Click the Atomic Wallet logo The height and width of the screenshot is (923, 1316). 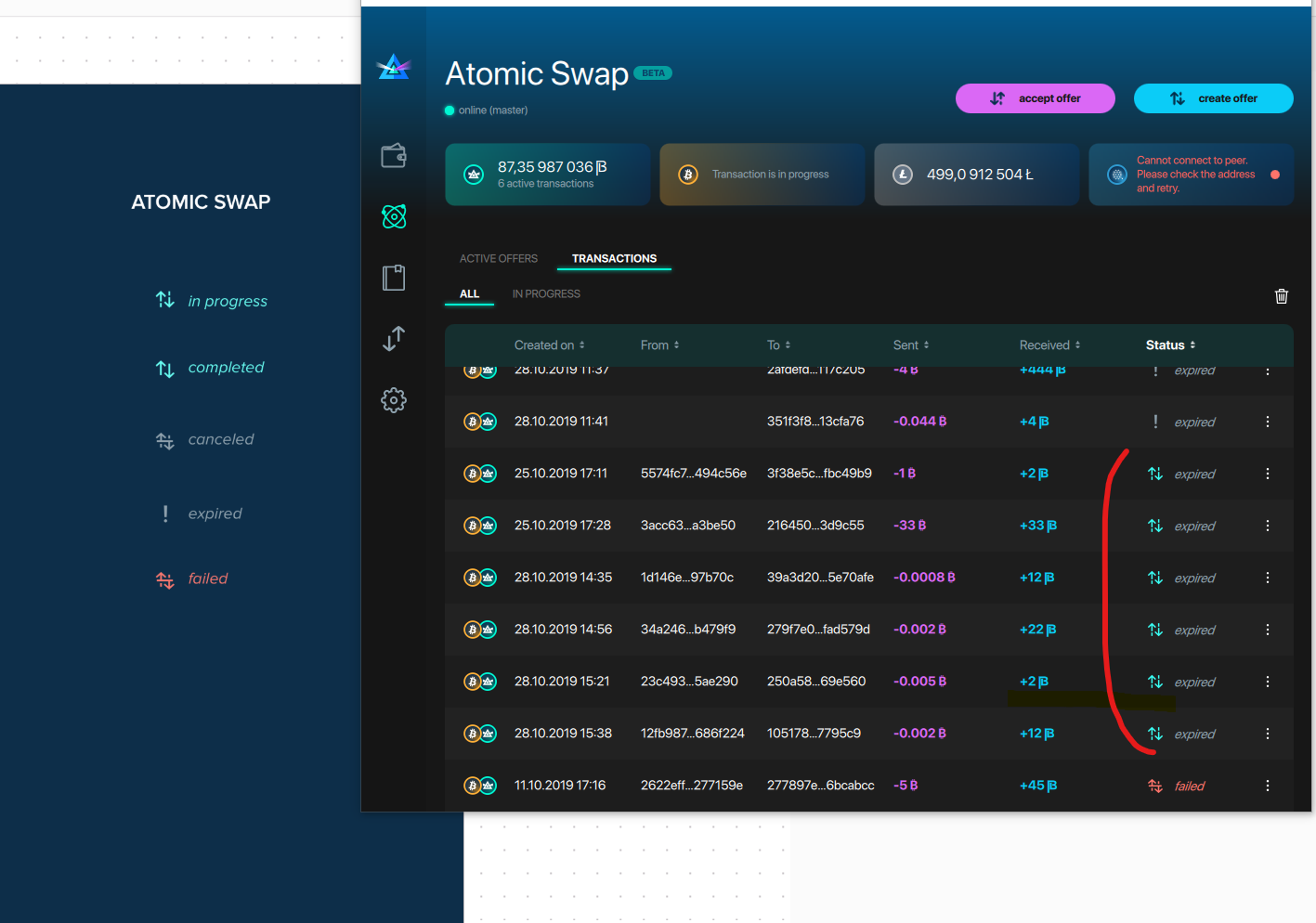394,67
